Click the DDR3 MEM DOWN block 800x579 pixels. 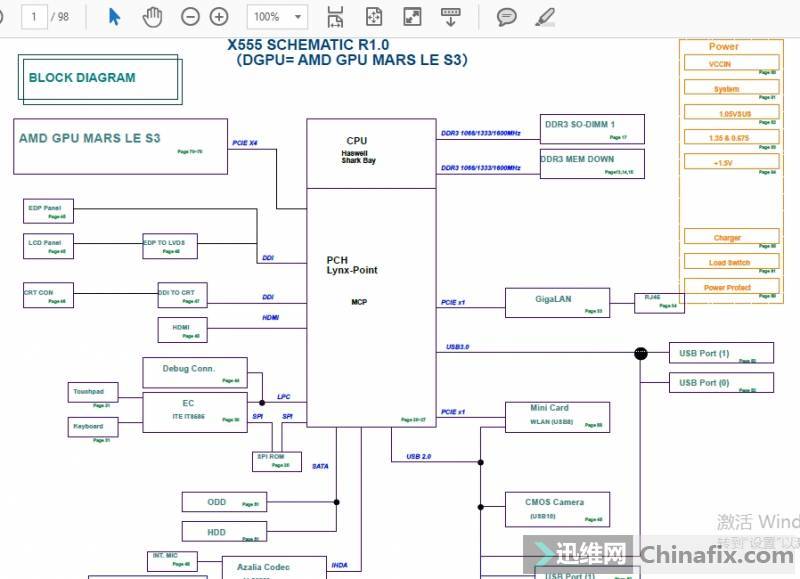(x=592, y=164)
